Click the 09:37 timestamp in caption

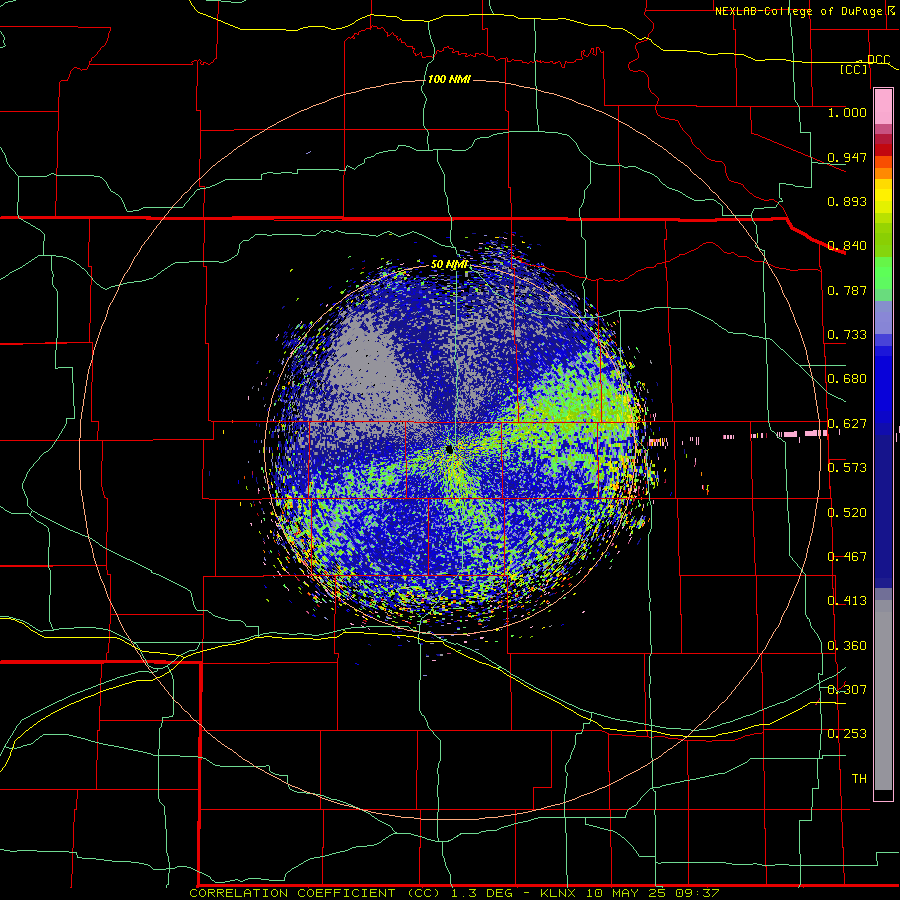(x=698, y=893)
